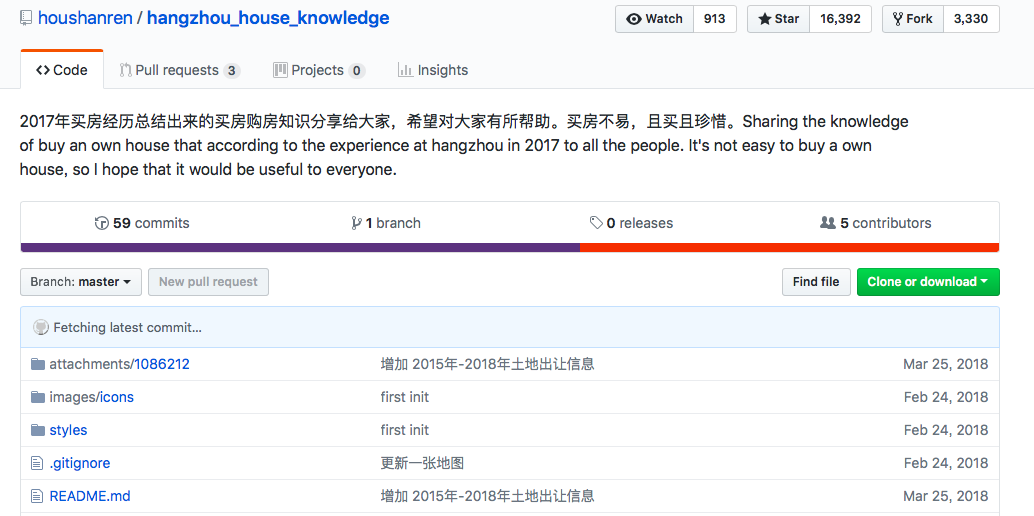This screenshot has width=1034, height=516.
Task: Fork this repository
Action: pyautogui.click(x=912, y=19)
